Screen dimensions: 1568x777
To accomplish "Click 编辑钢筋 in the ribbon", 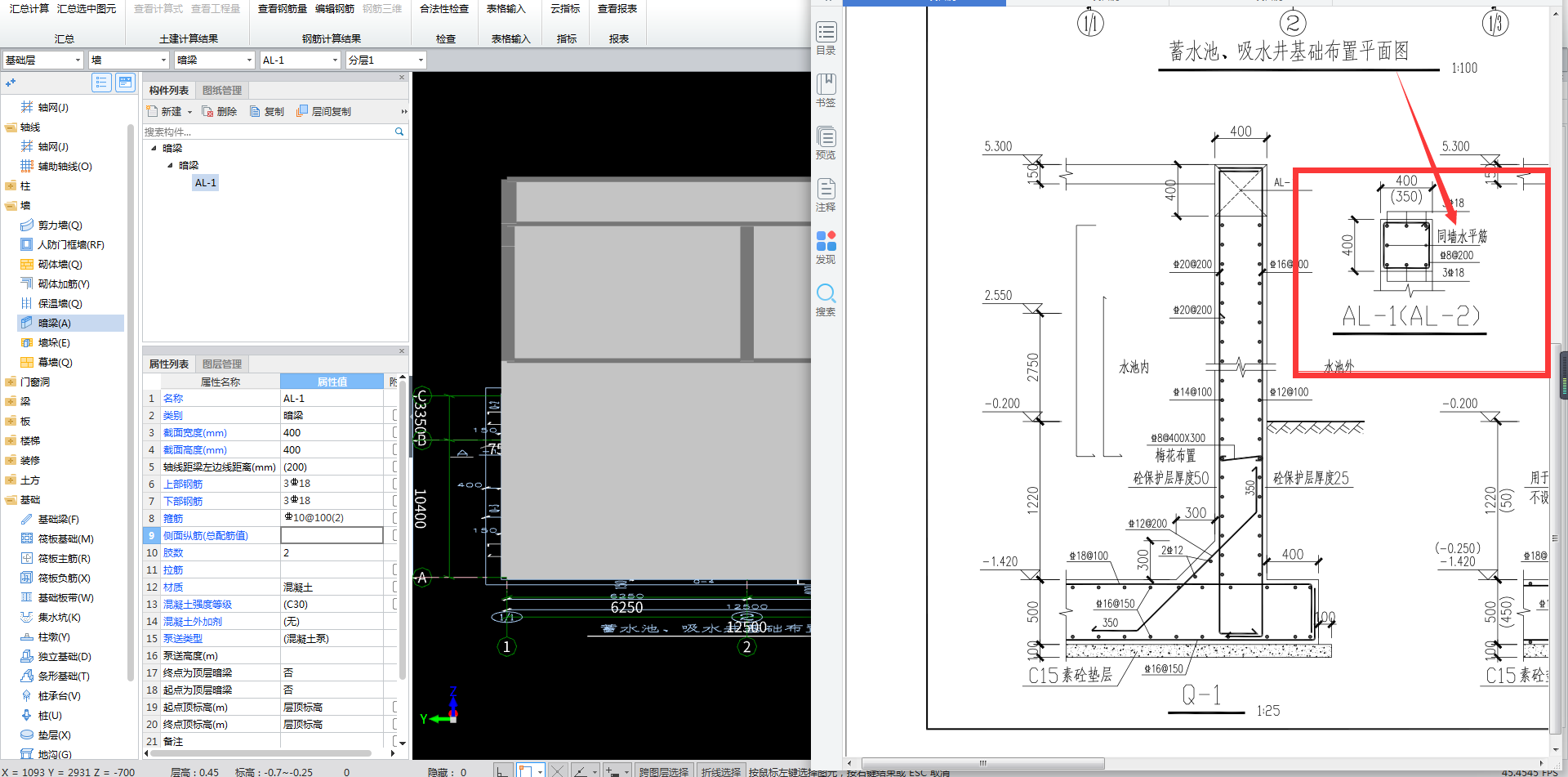I will click(335, 9).
